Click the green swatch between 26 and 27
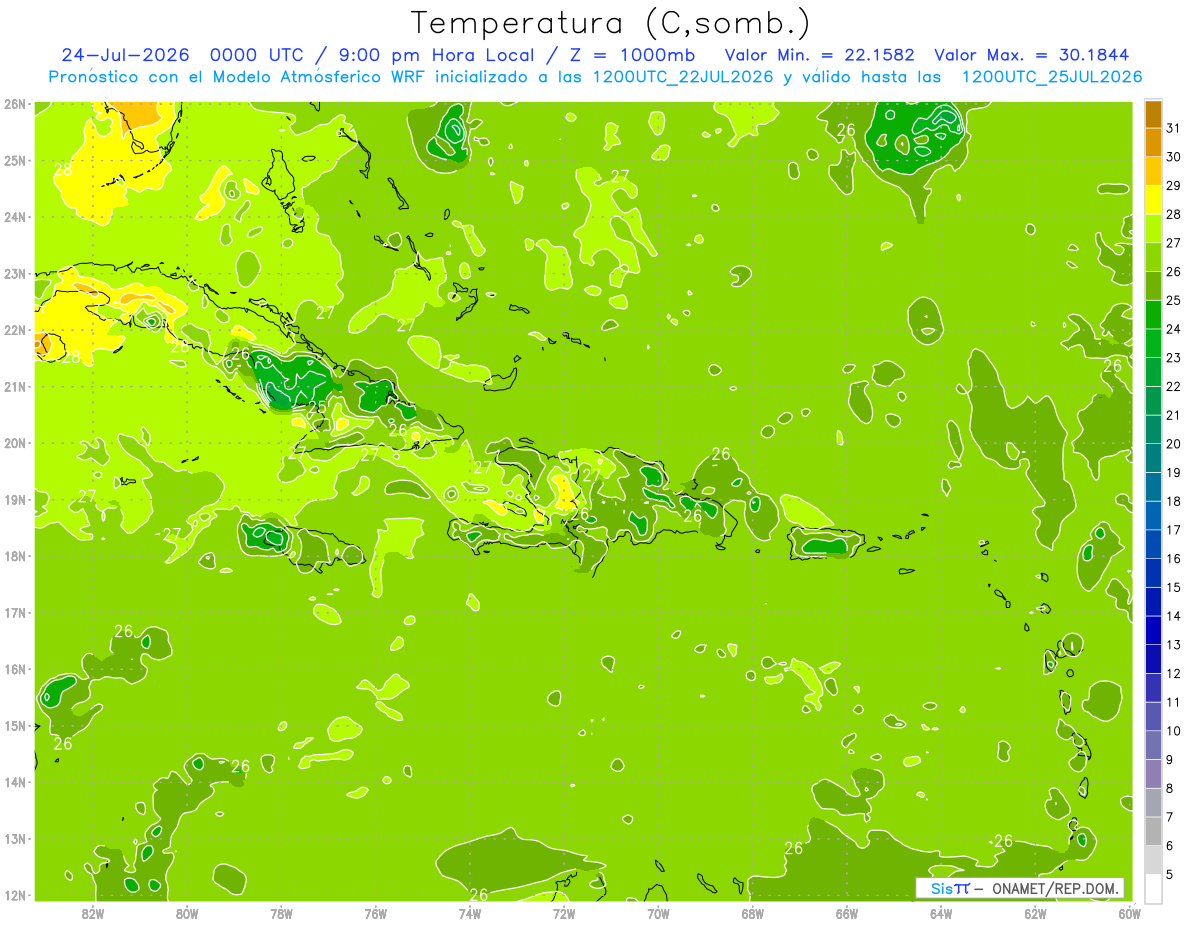Viewport: 1200px width, 927px height. [1153, 258]
